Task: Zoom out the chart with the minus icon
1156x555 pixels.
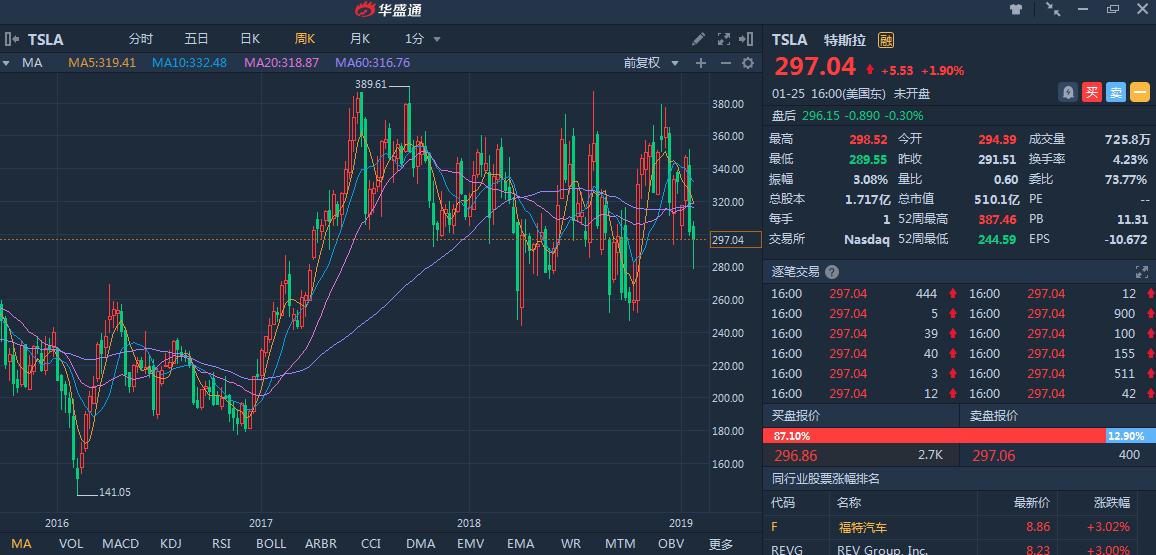Action: click(x=725, y=63)
